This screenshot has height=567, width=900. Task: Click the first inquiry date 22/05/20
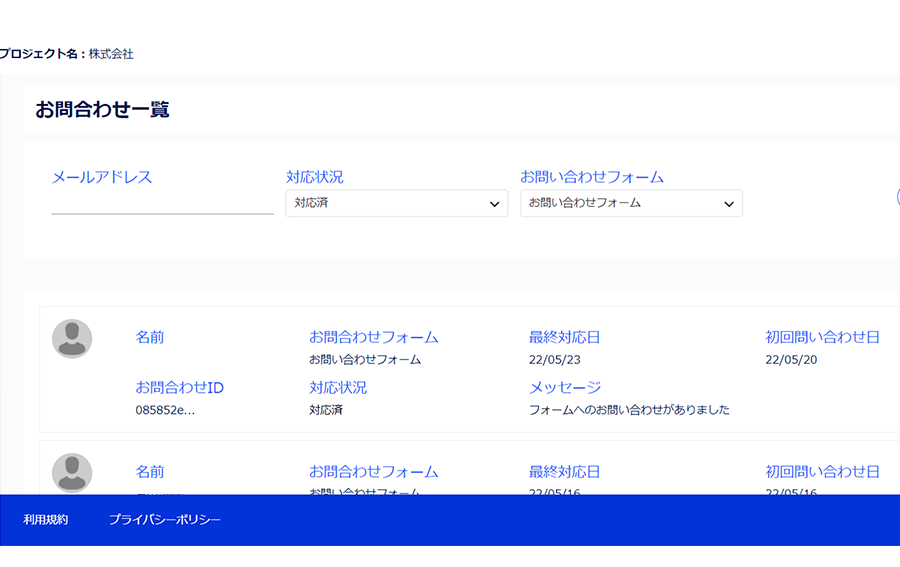[x=791, y=360]
